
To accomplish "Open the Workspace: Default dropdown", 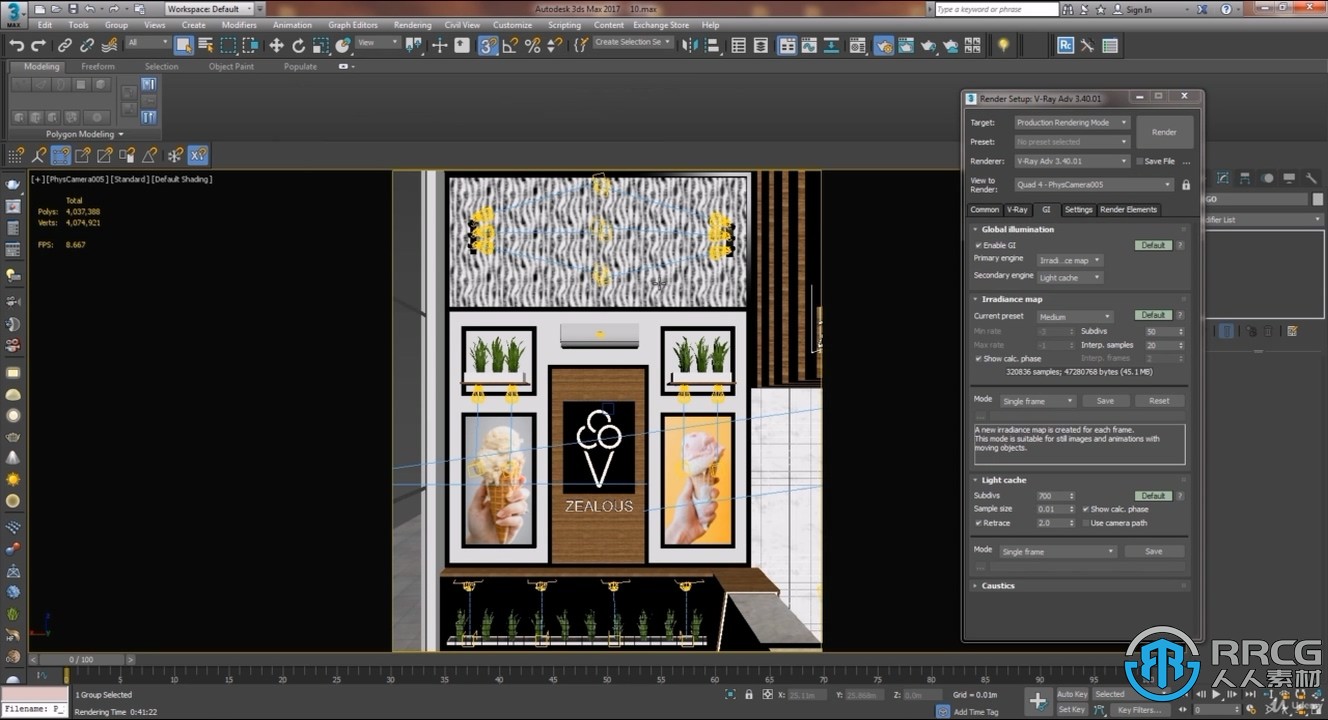I will coord(208,9).
